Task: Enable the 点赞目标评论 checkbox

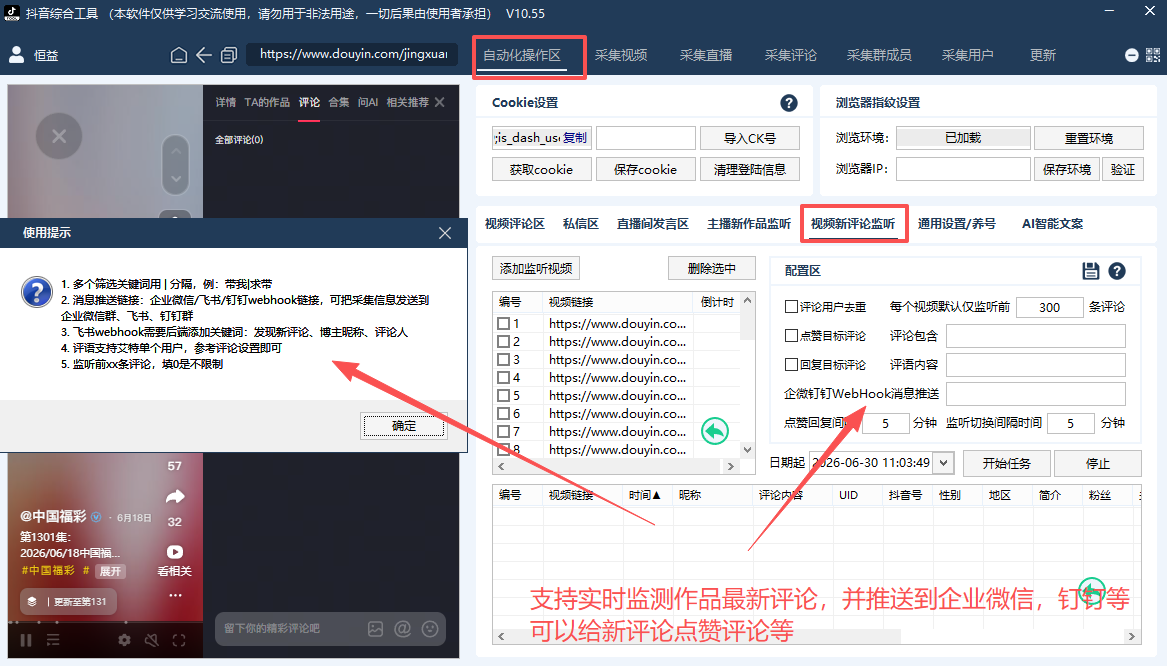Action: [x=792, y=336]
